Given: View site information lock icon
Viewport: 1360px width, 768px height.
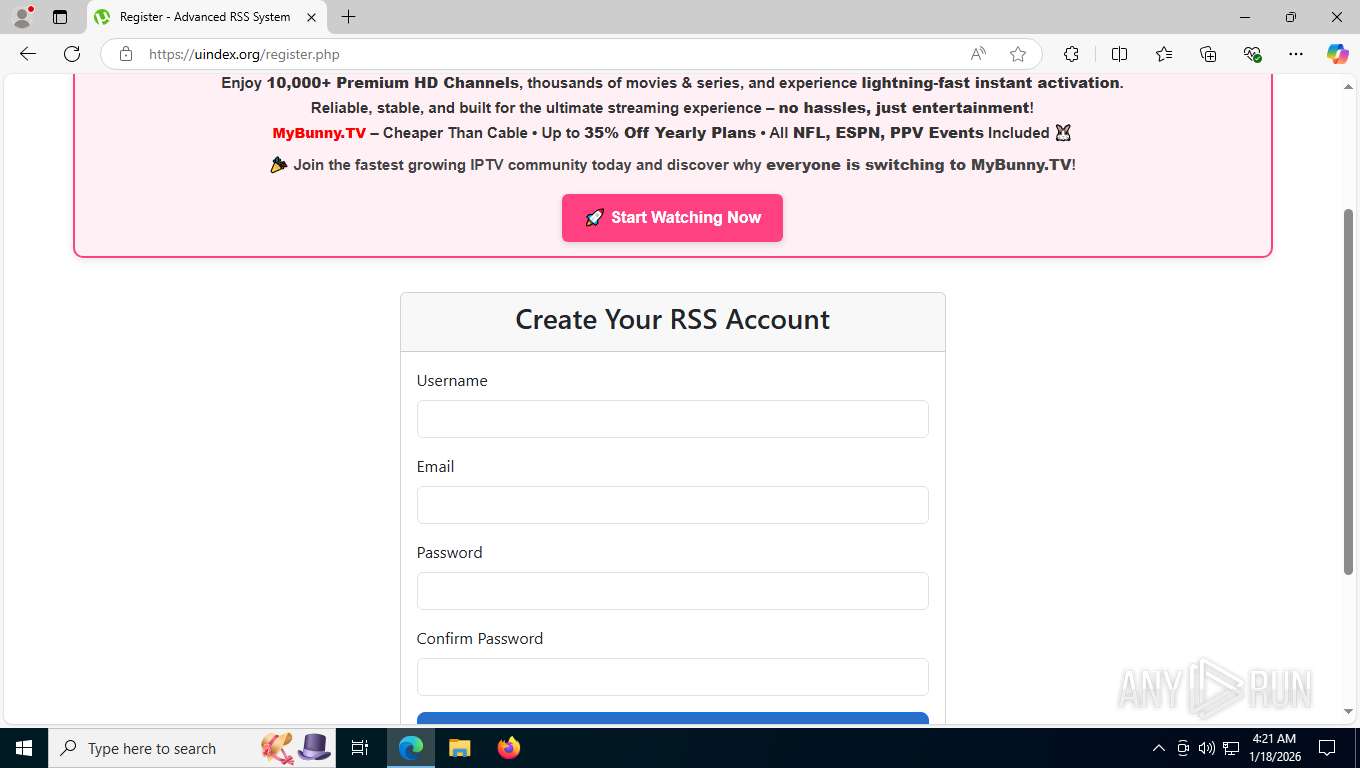Looking at the screenshot, I should coord(126,54).
